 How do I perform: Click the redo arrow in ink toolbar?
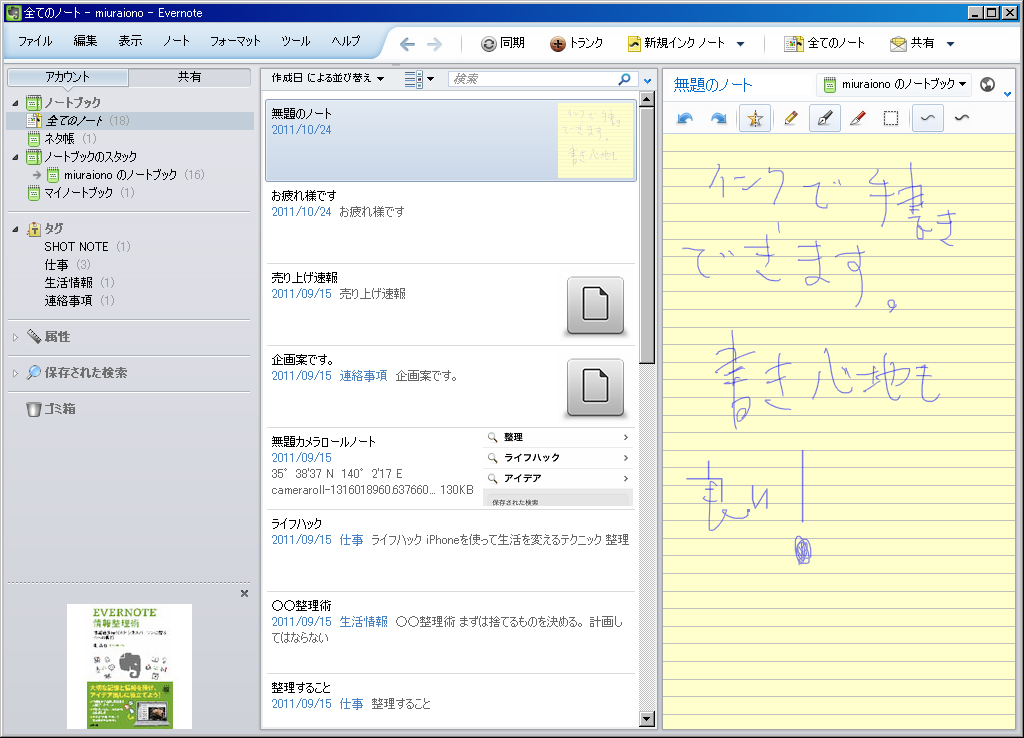(719, 118)
